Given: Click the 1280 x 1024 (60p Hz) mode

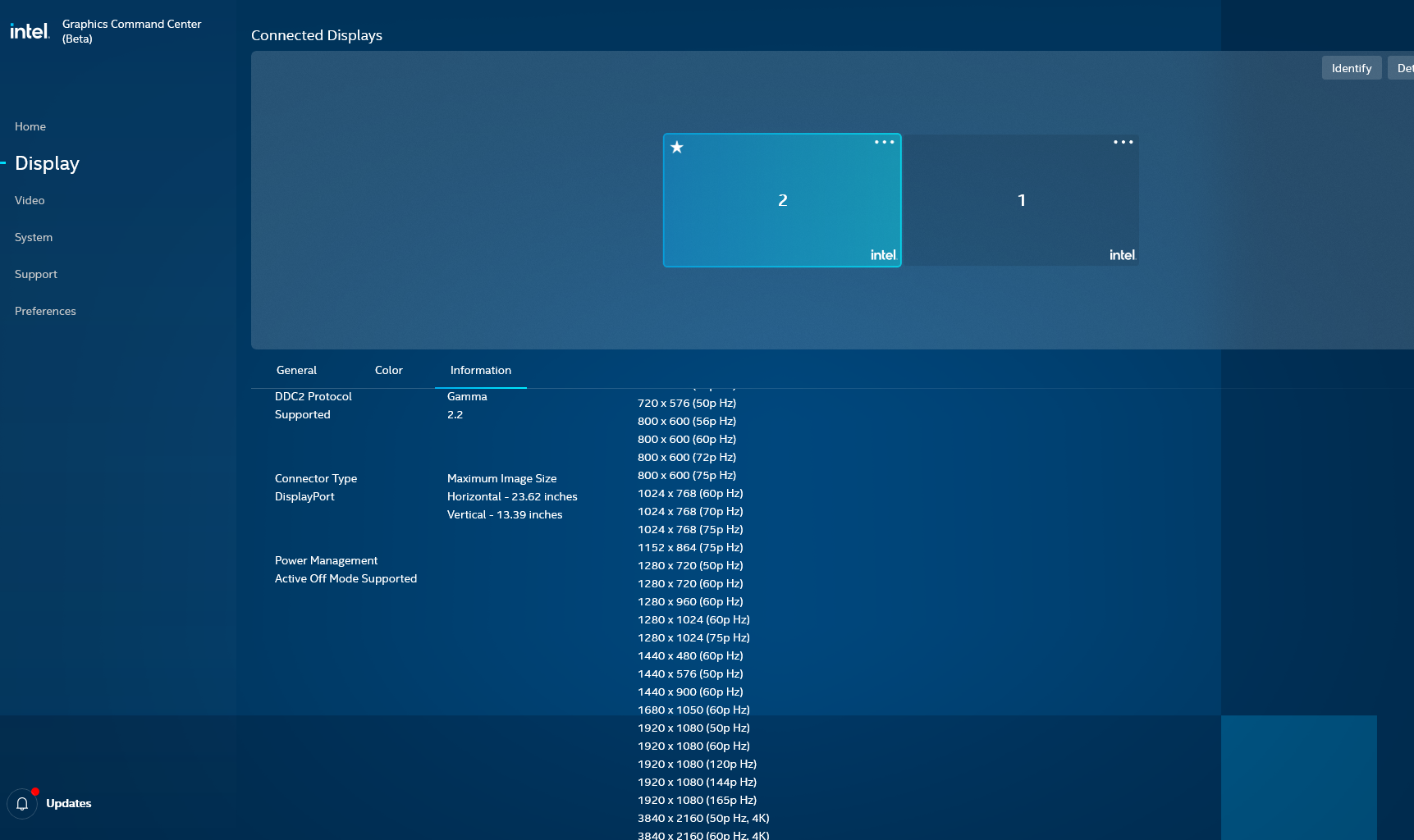Looking at the screenshot, I should tap(693, 619).
